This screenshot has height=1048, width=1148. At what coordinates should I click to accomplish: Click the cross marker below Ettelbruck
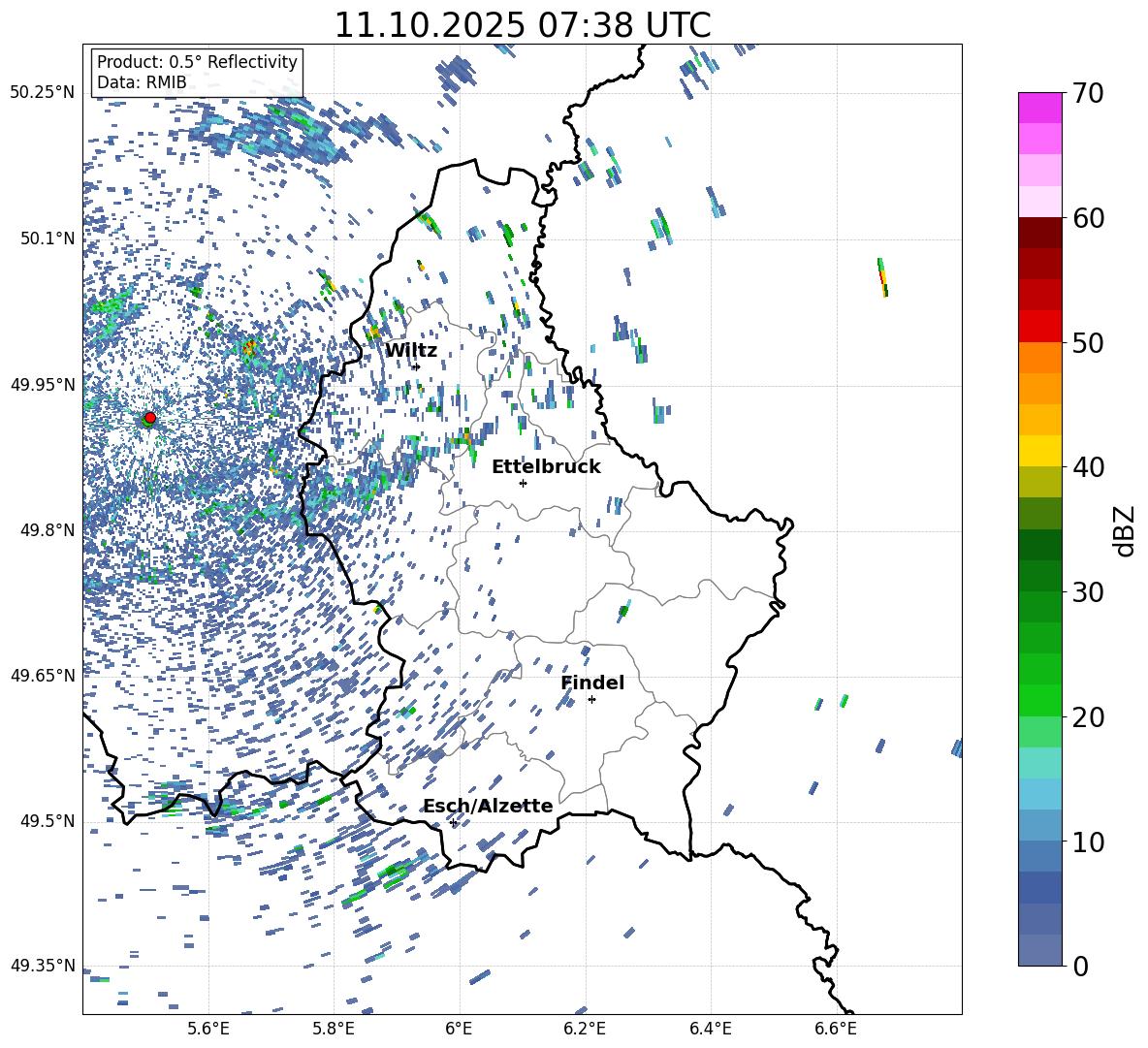pos(523,483)
